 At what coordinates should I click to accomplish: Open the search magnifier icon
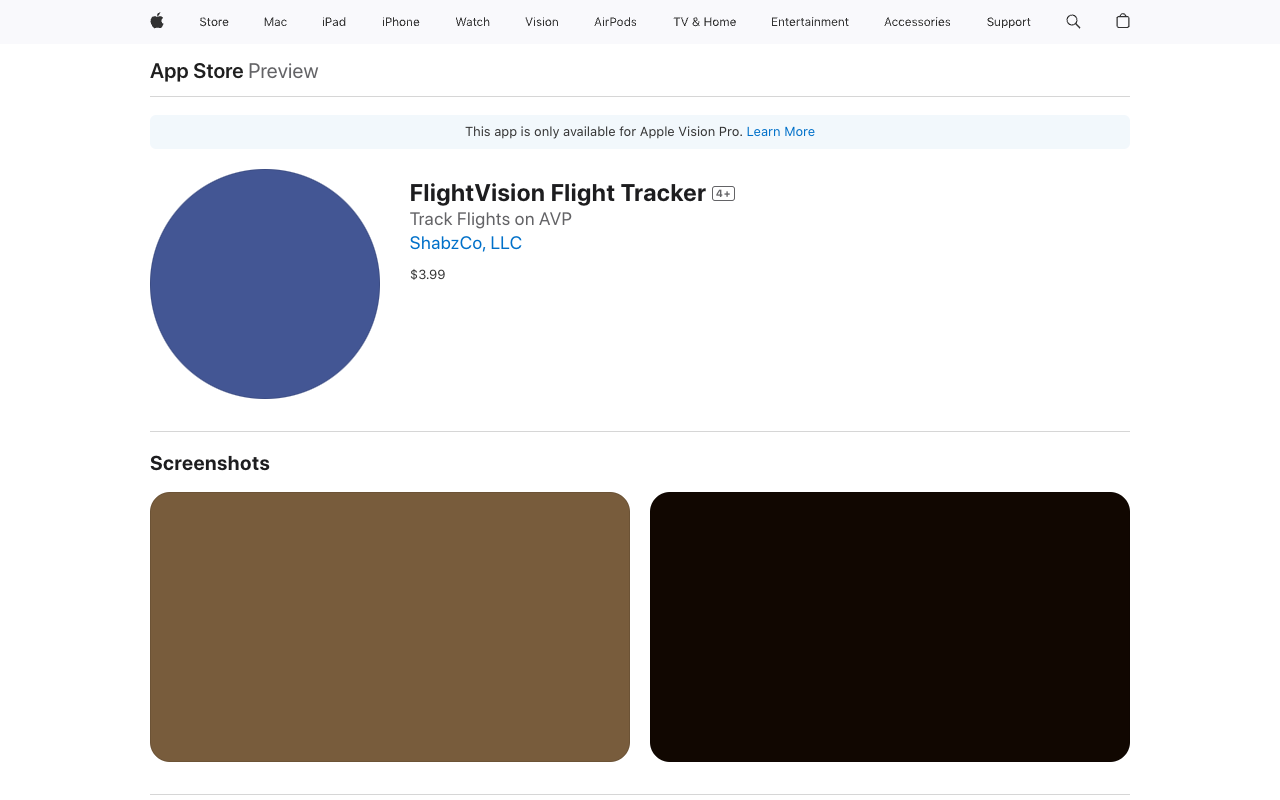[x=1073, y=21]
